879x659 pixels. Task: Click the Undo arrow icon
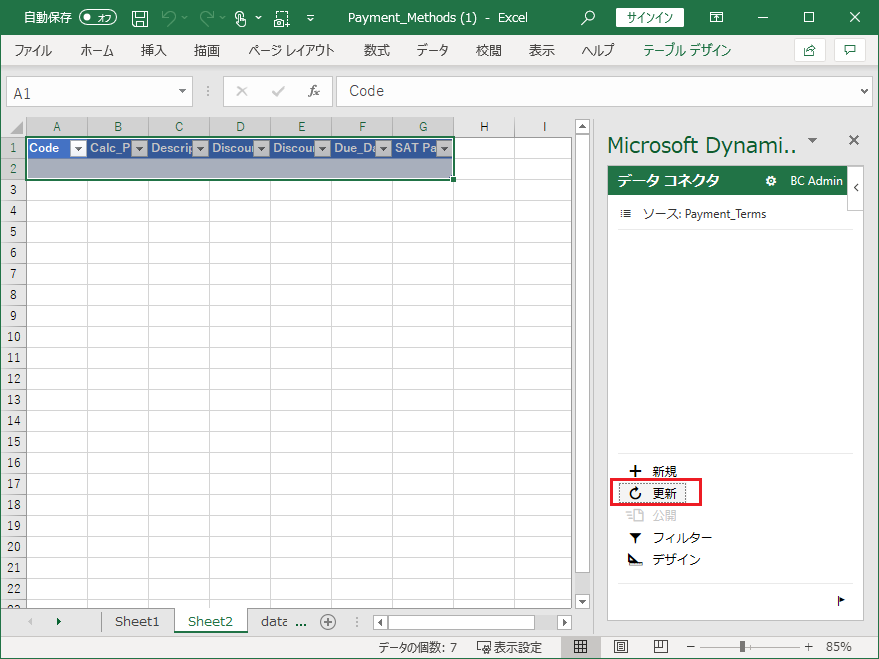[169, 18]
